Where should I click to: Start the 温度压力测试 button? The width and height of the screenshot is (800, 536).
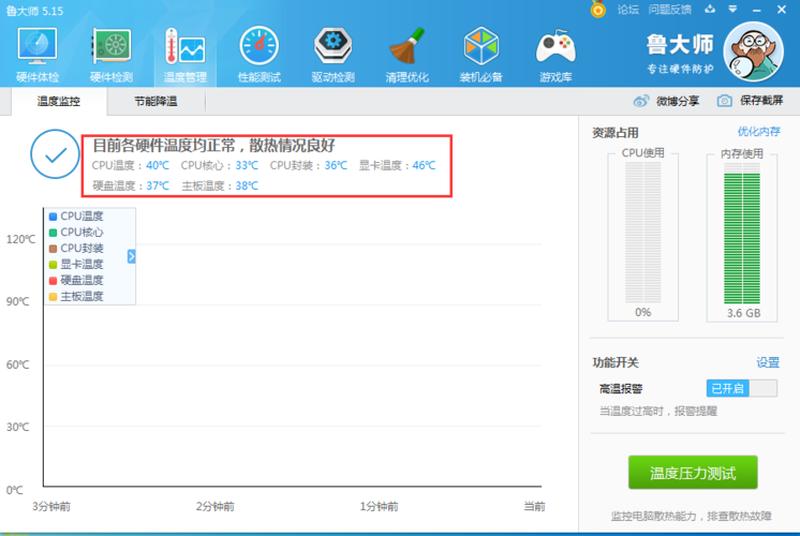(693, 473)
